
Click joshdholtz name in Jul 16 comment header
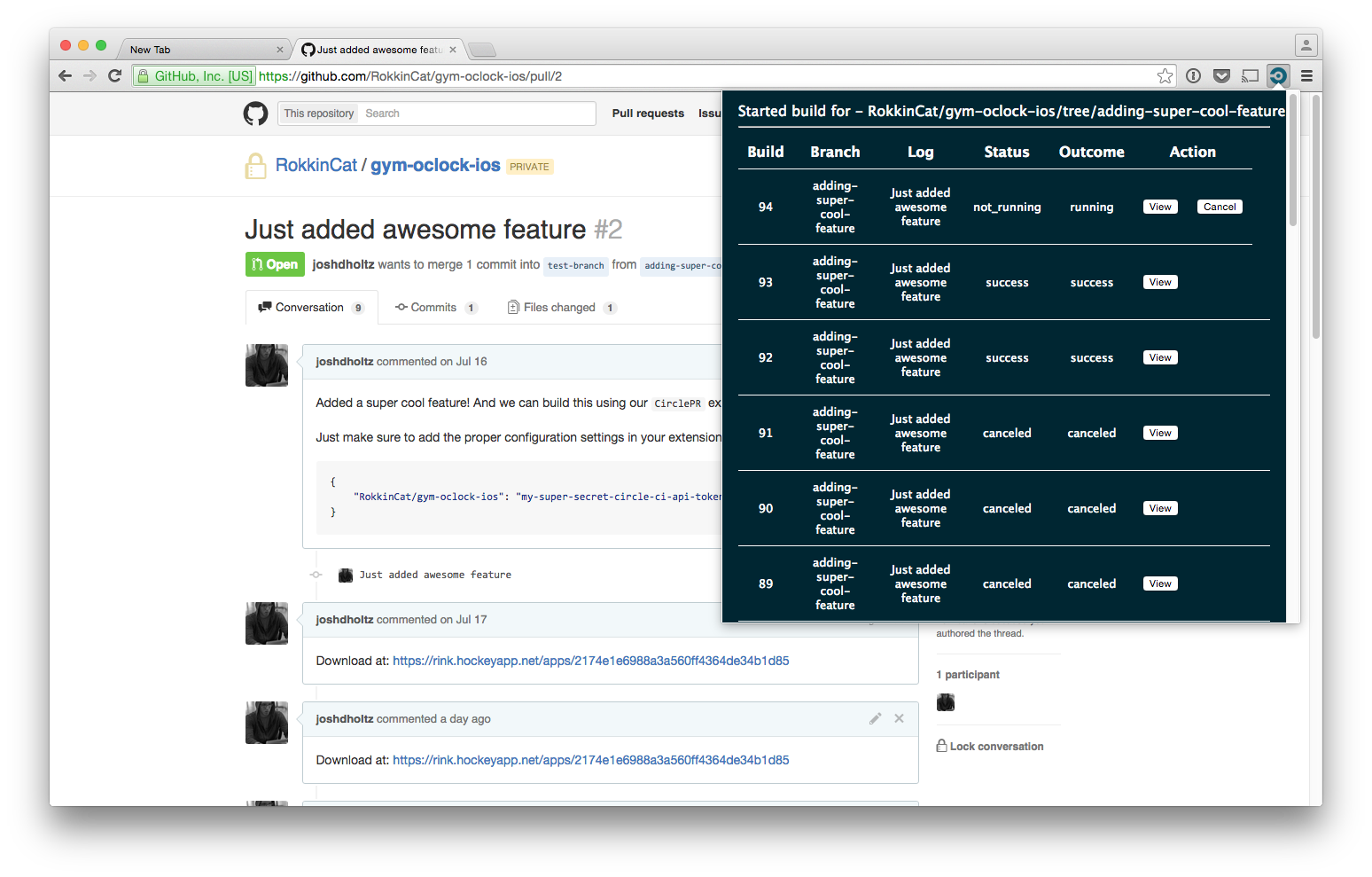[x=345, y=362]
